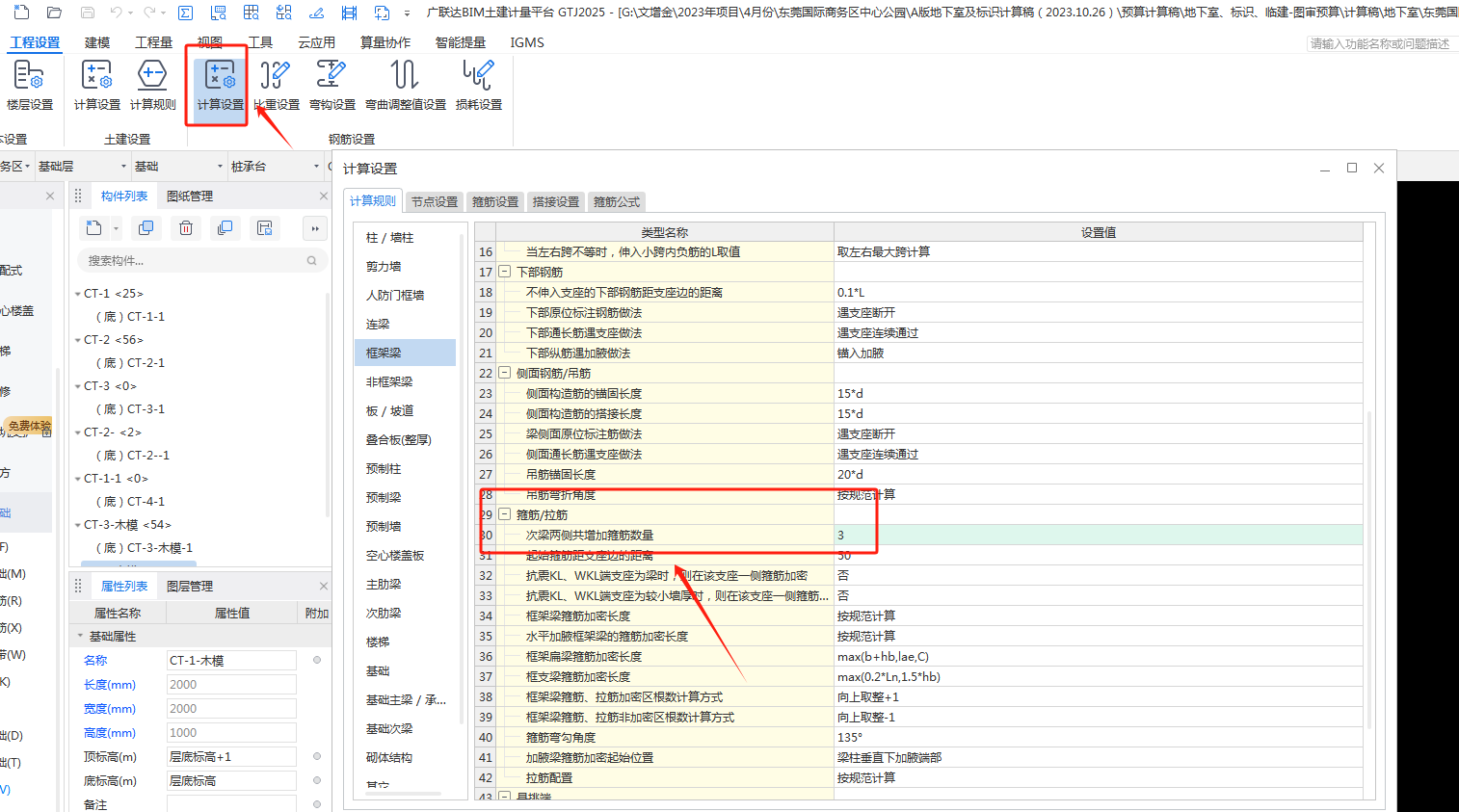Click the pen edit icon in quick access toolbar

coord(316,13)
